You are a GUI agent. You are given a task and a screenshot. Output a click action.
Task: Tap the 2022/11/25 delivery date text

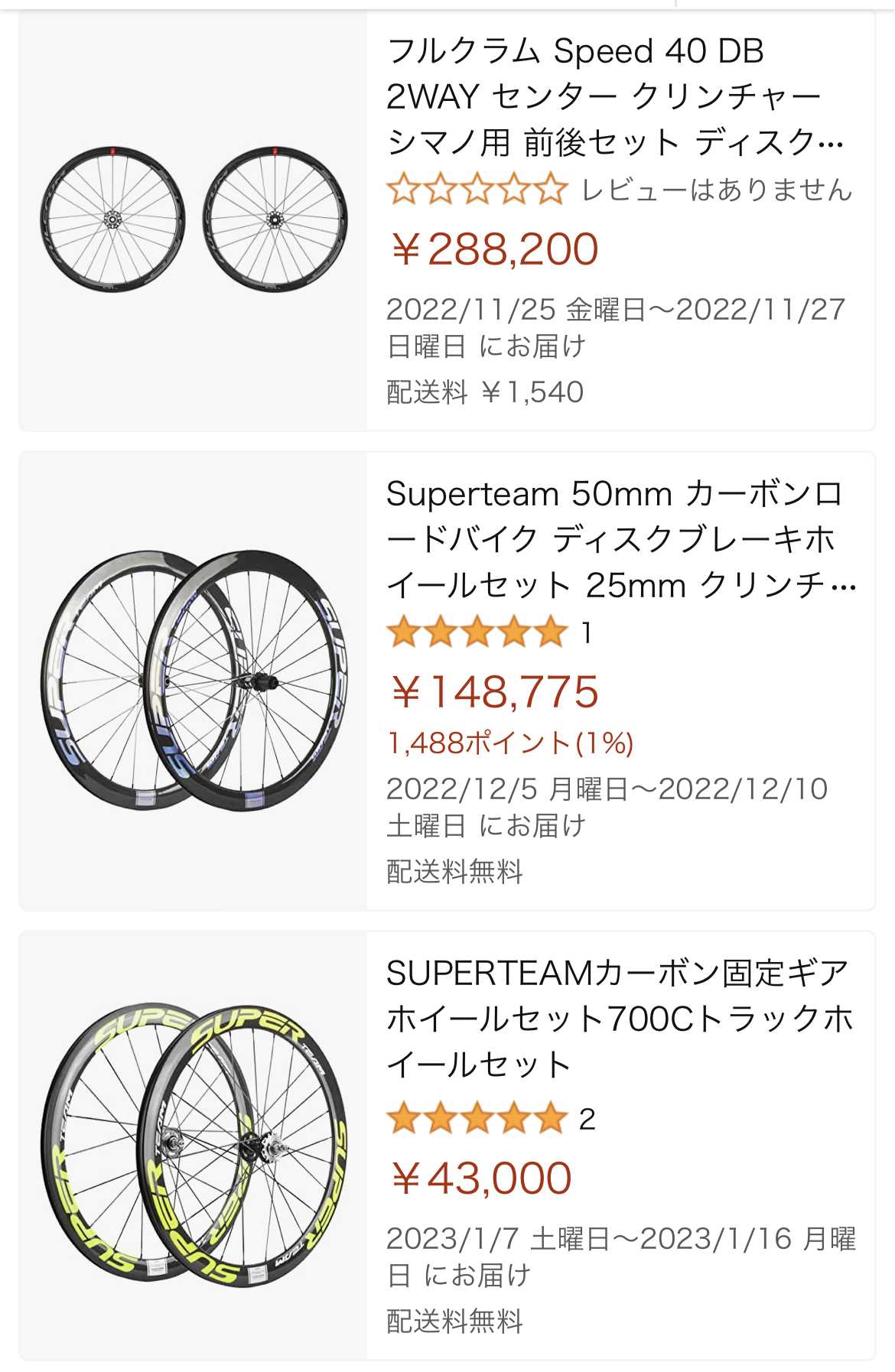coord(615,327)
